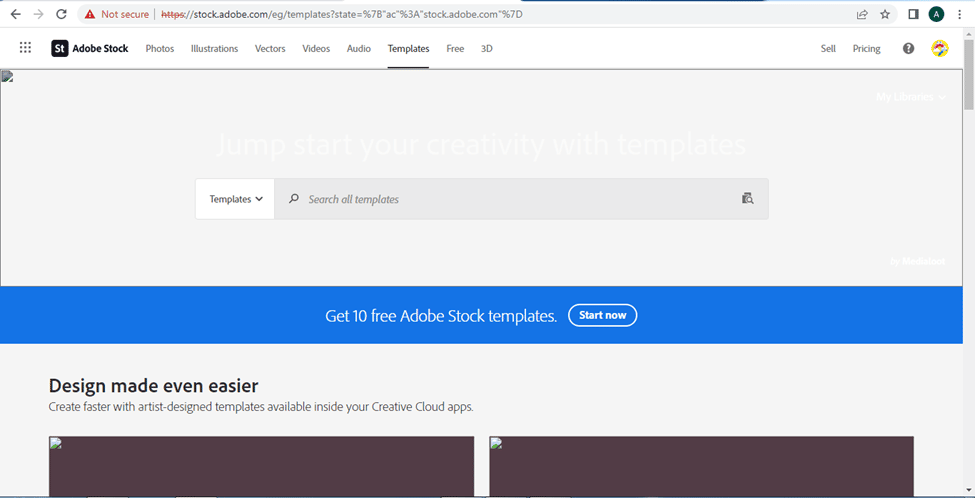Click the by Medialoot credit link
This screenshot has height=498, width=975.
click(918, 262)
